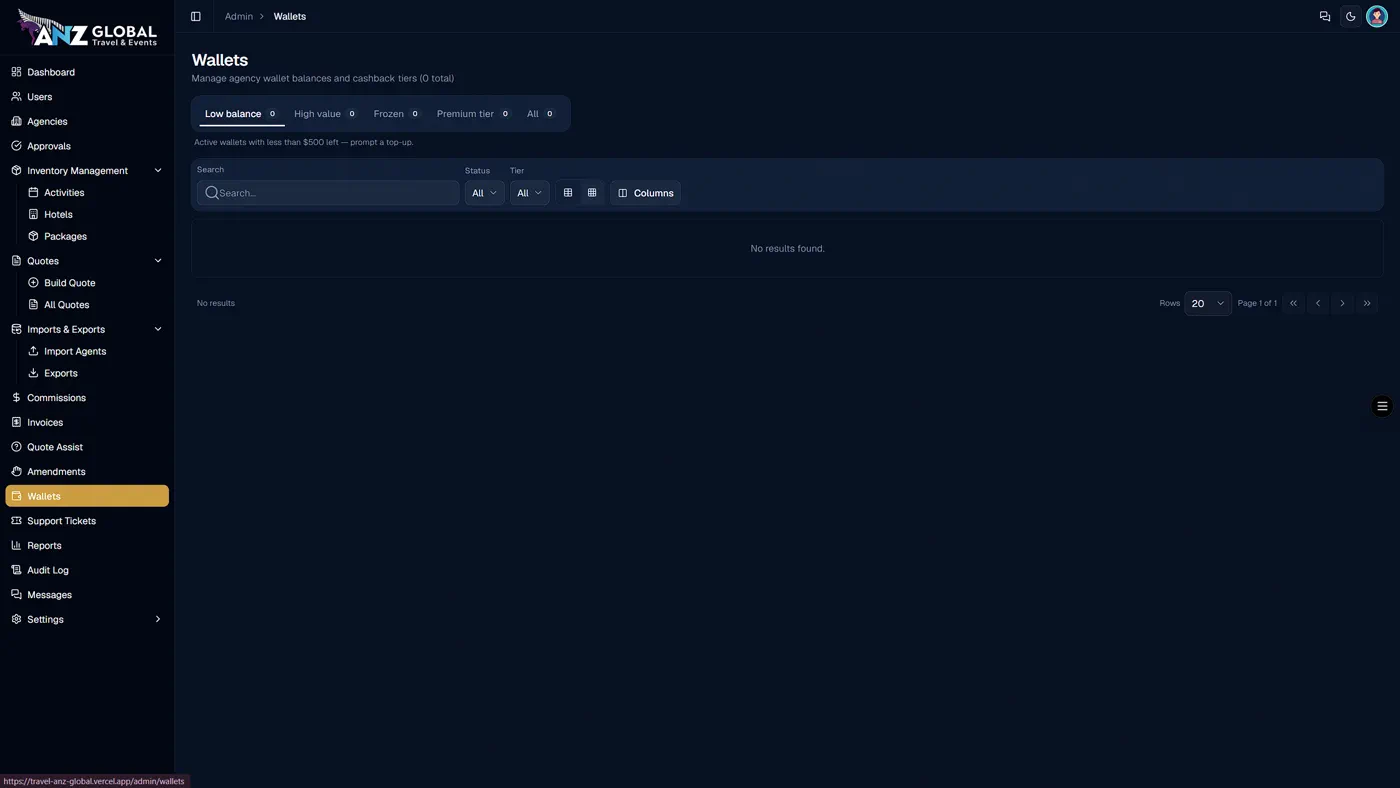Open the chat messages icon in header
This screenshot has width=1400, height=788.
tap(1325, 16)
